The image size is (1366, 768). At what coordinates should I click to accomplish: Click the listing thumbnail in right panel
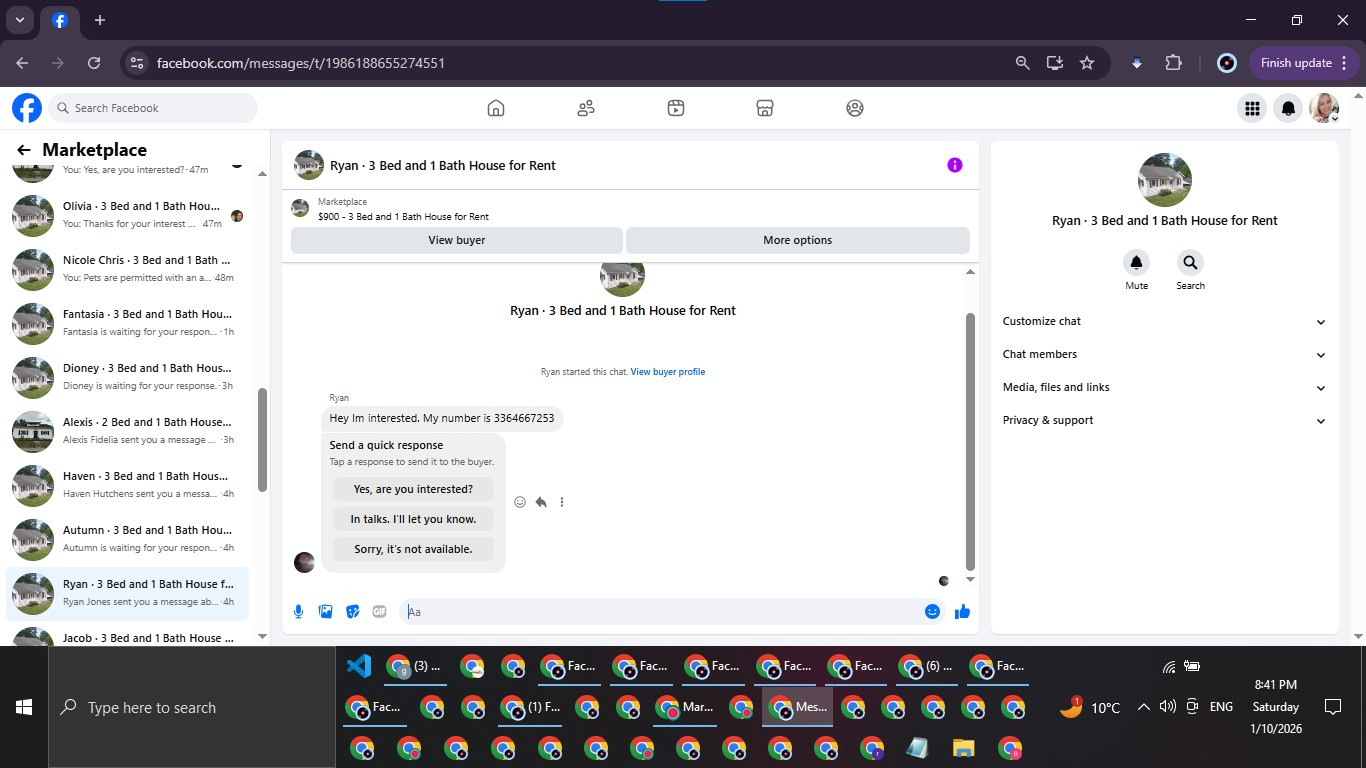(1165, 180)
